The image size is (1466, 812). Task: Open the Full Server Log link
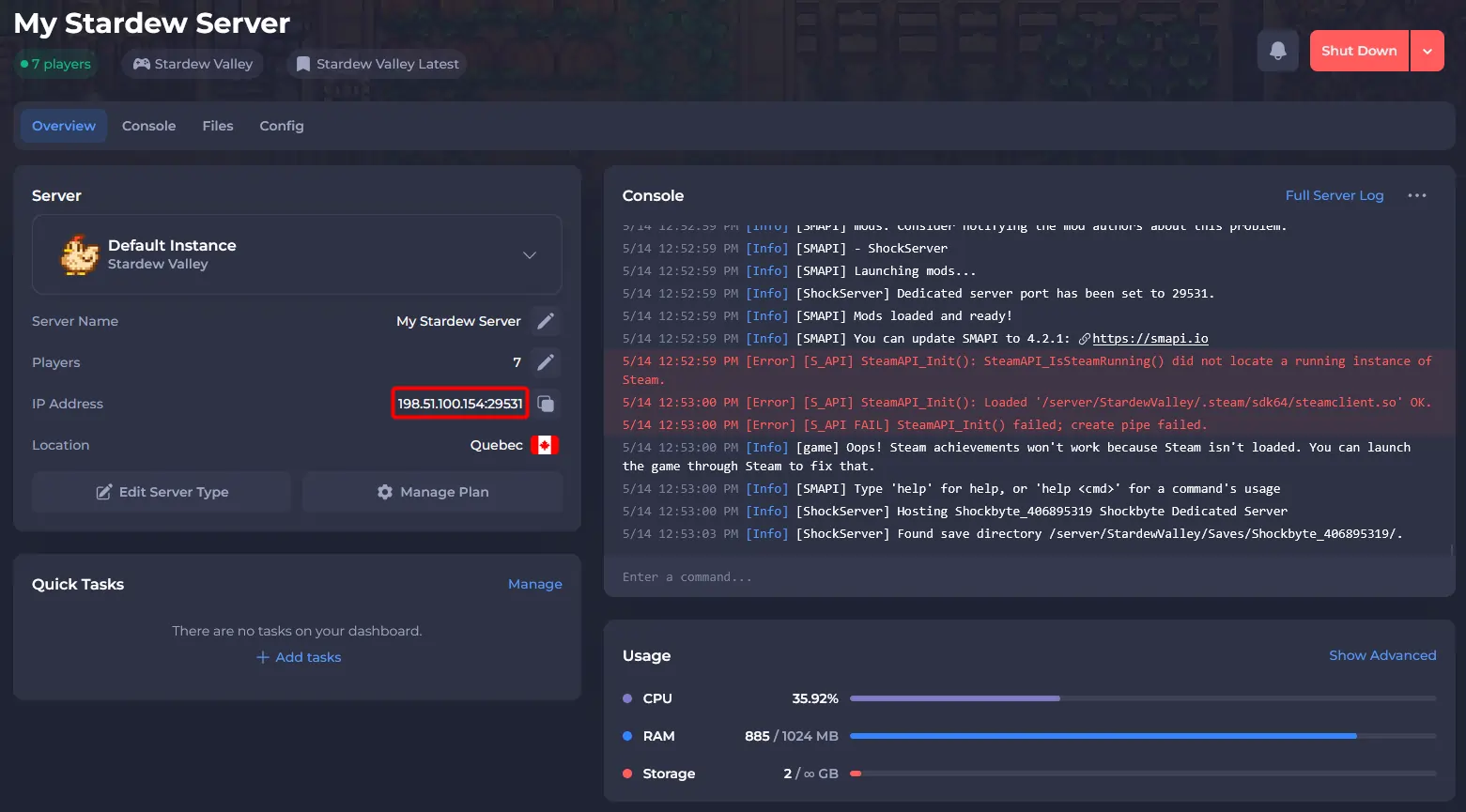pos(1335,195)
